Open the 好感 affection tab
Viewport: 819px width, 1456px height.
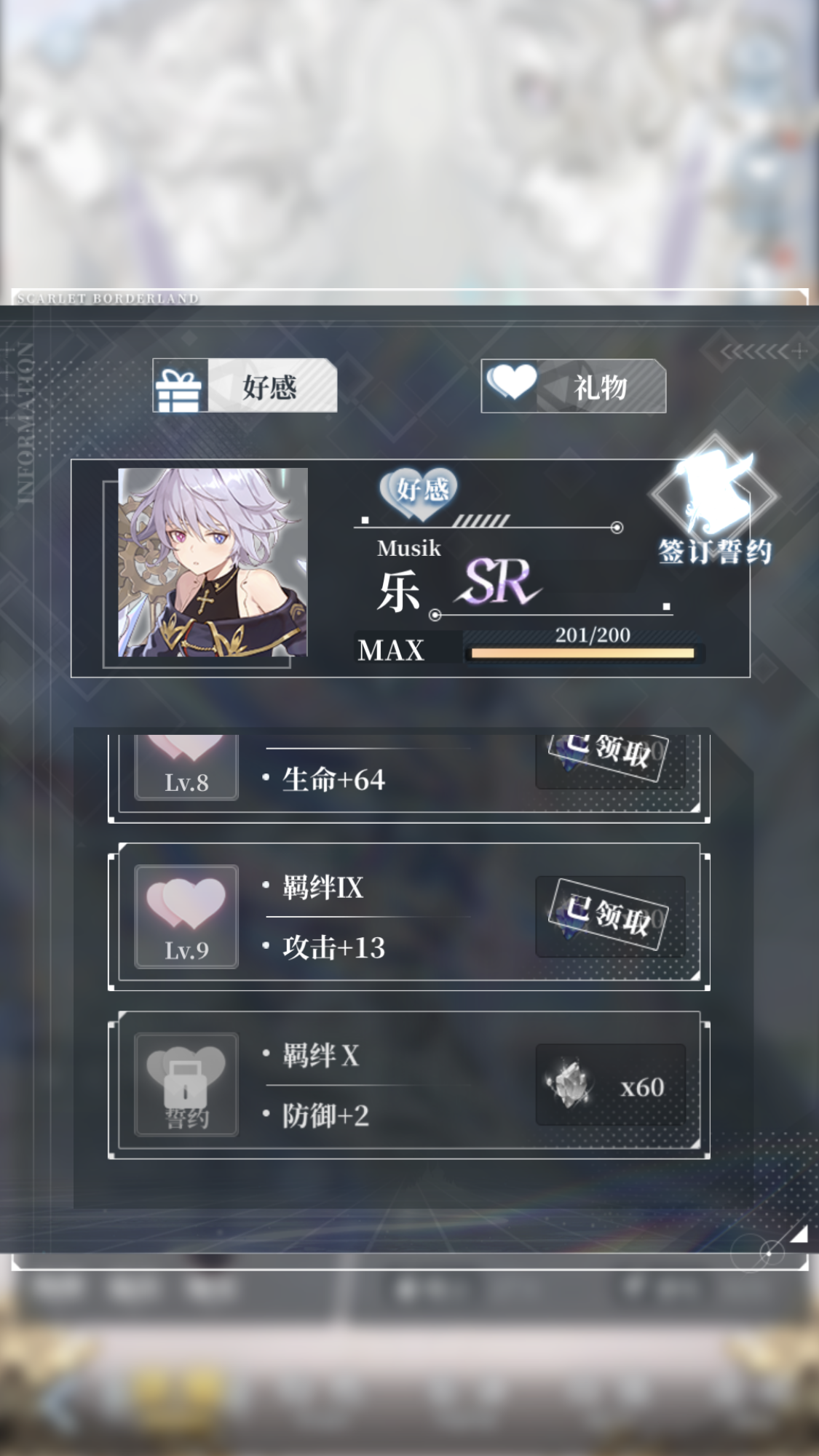[245, 386]
